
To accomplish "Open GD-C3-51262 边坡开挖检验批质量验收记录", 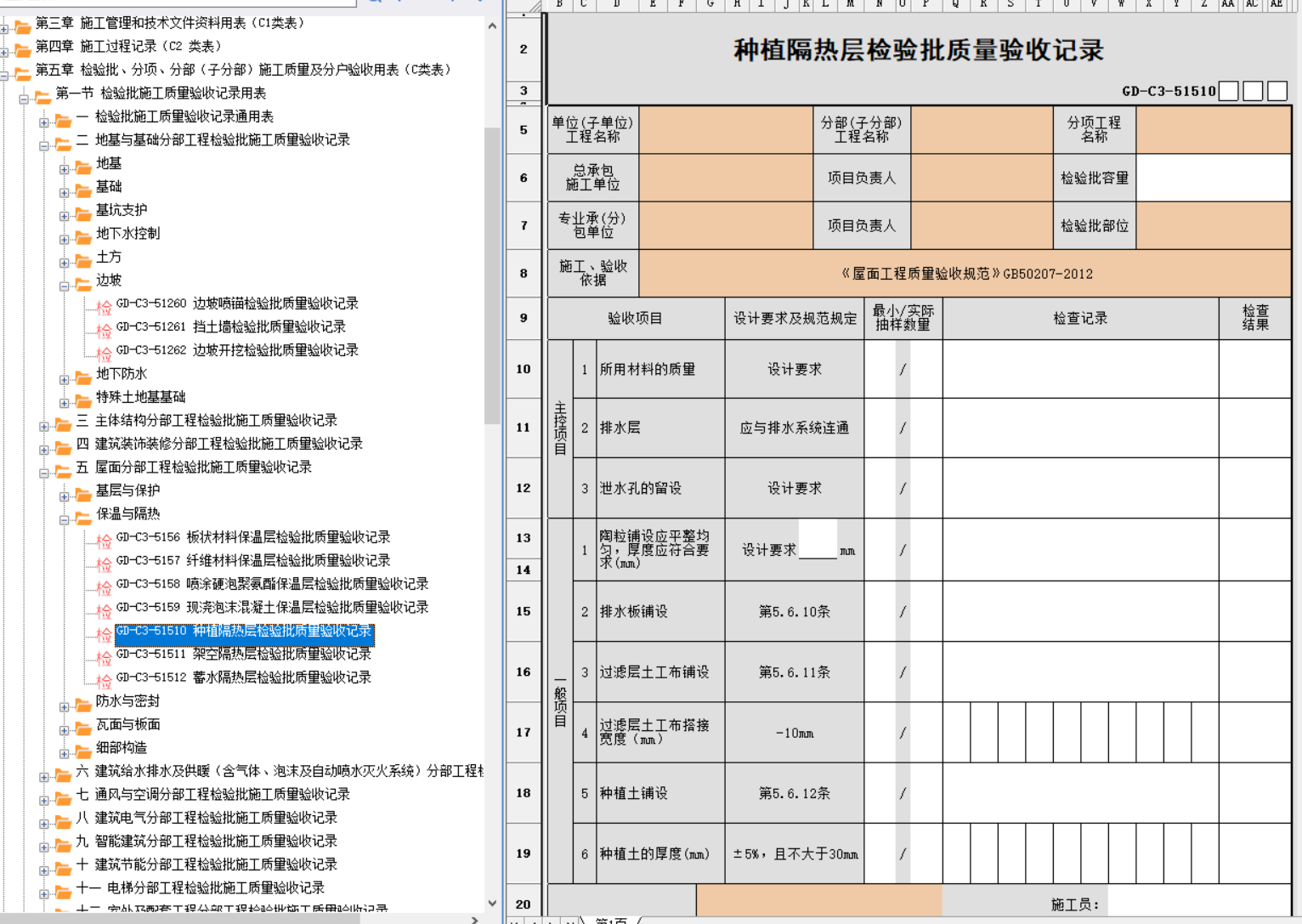I will [x=237, y=350].
